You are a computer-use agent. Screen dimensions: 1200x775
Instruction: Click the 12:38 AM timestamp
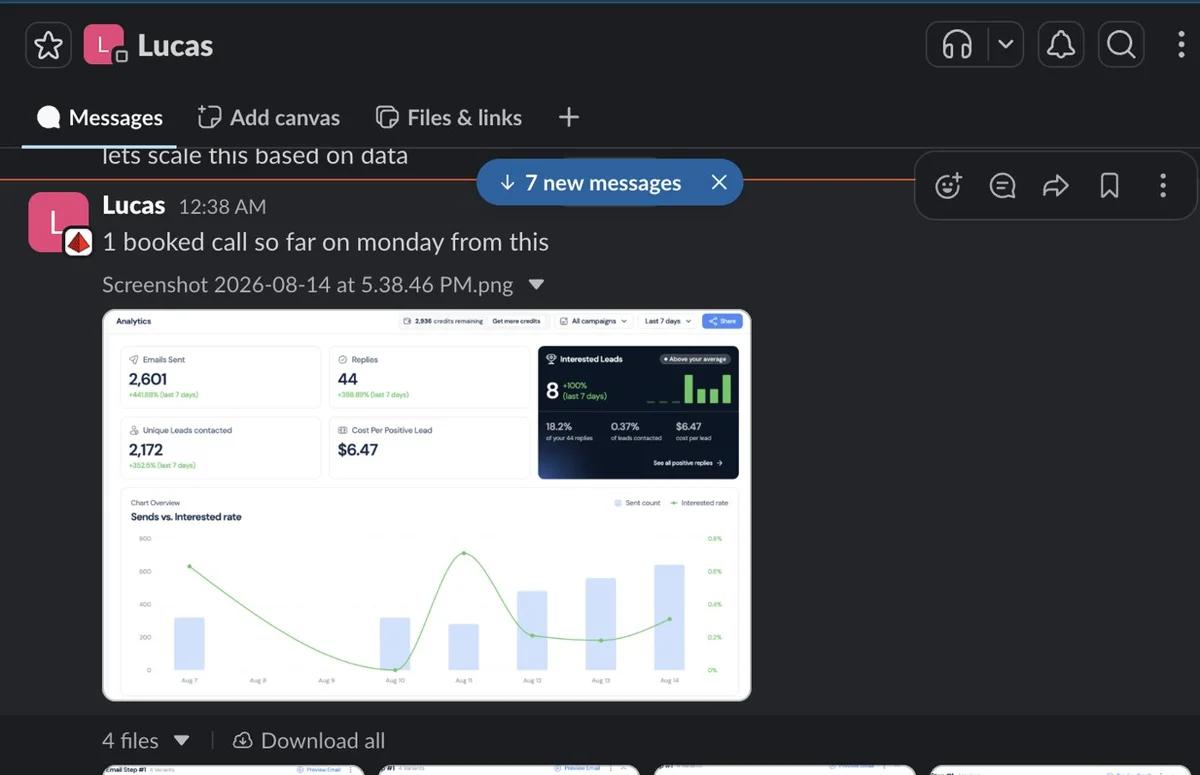coord(222,207)
